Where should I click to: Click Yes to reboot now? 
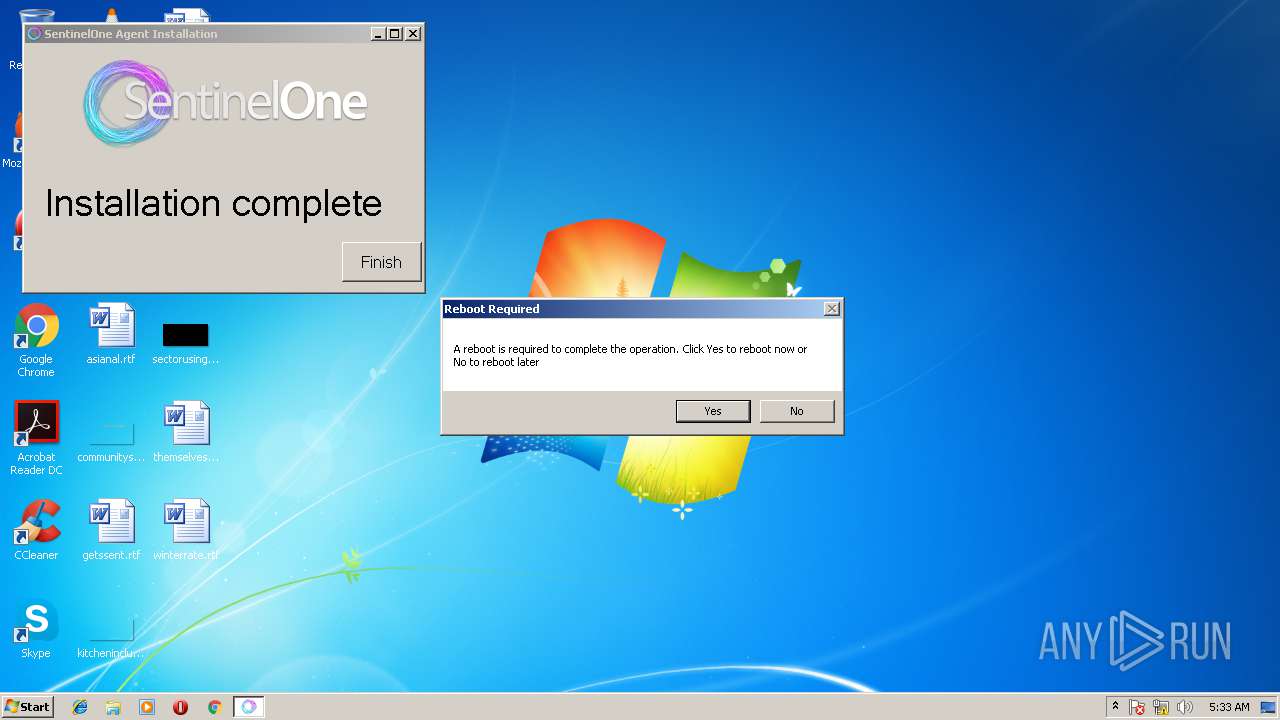click(x=713, y=411)
